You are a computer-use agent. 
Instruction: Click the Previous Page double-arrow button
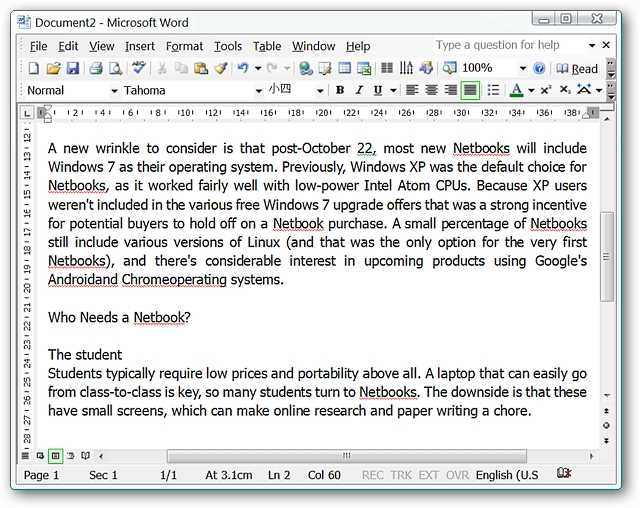coord(607,410)
